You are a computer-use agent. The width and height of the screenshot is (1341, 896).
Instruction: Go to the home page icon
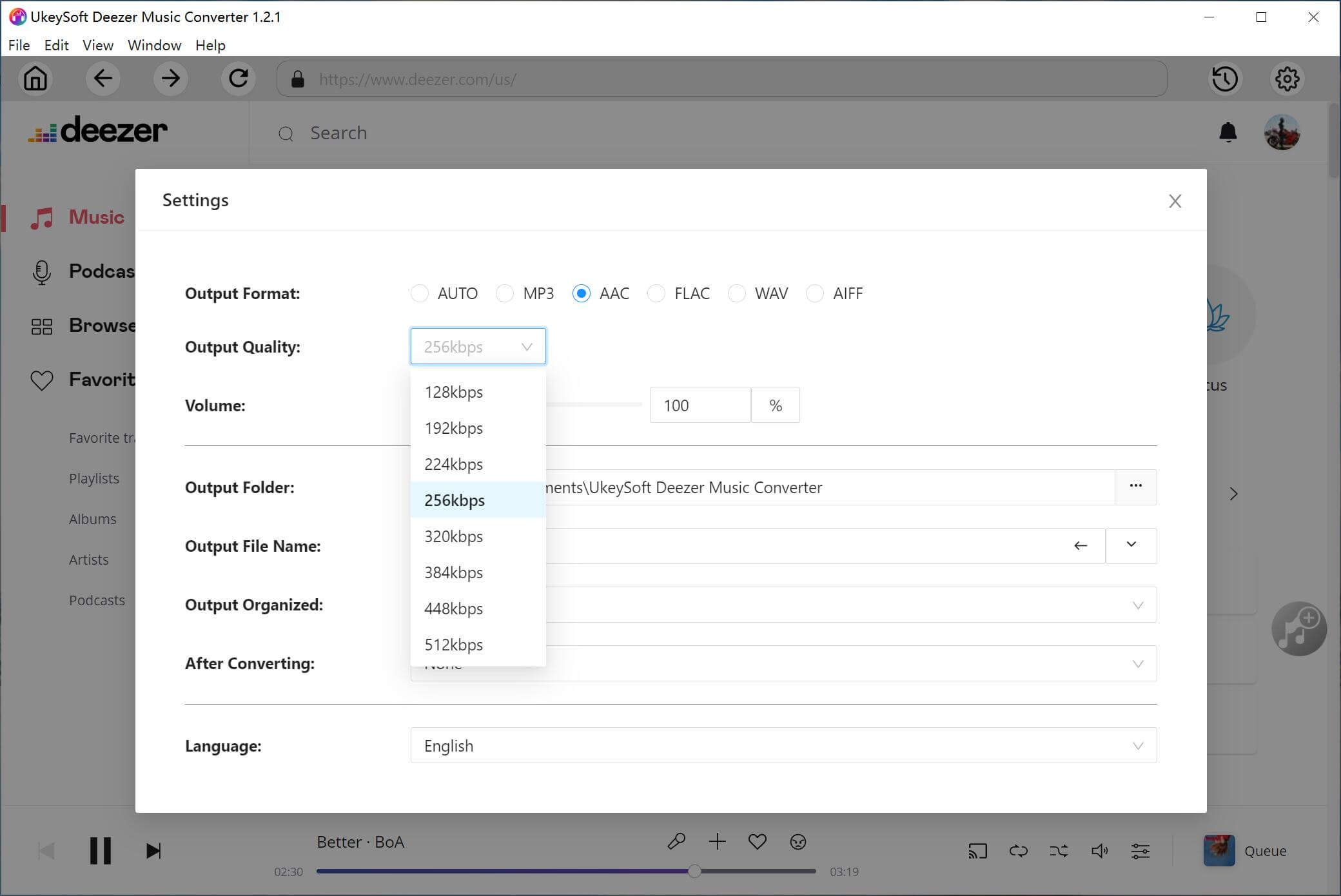35,79
